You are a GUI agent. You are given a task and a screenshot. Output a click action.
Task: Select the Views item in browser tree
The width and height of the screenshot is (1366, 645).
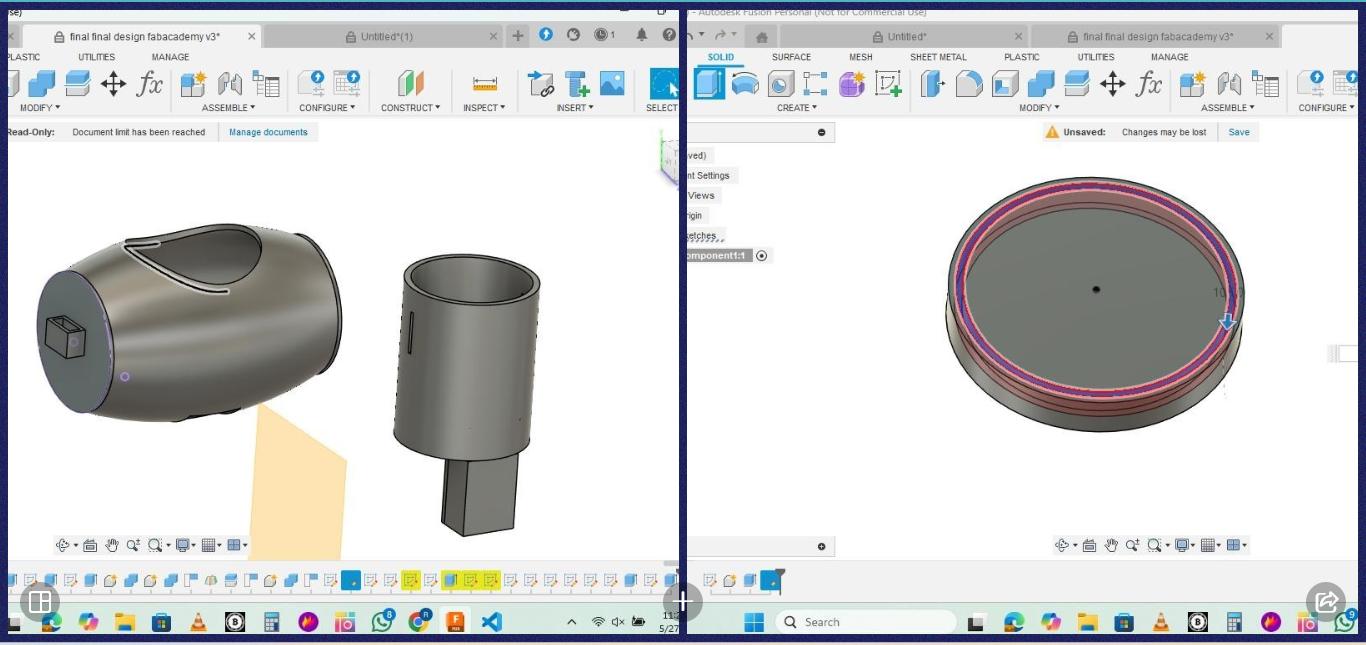[x=700, y=196]
